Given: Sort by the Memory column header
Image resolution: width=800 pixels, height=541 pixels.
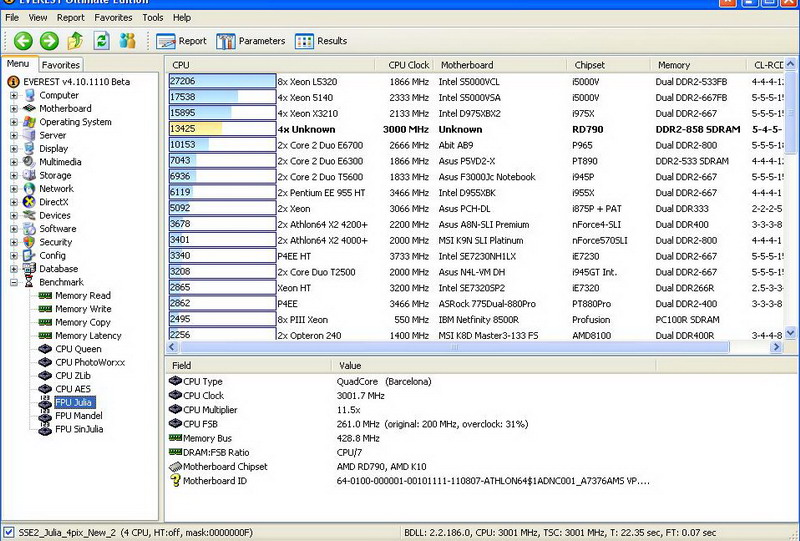Looking at the screenshot, I should pyautogui.click(x=698, y=65).
